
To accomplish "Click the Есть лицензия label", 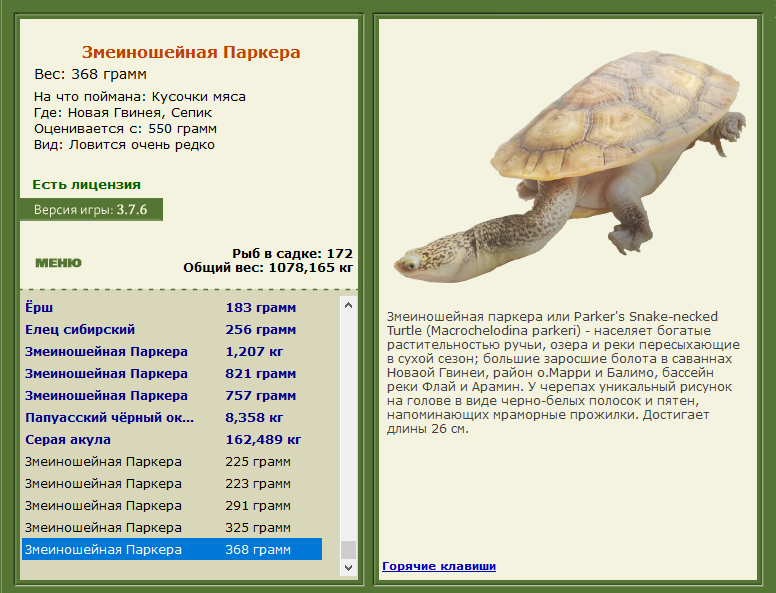I will tap(87, 185).
